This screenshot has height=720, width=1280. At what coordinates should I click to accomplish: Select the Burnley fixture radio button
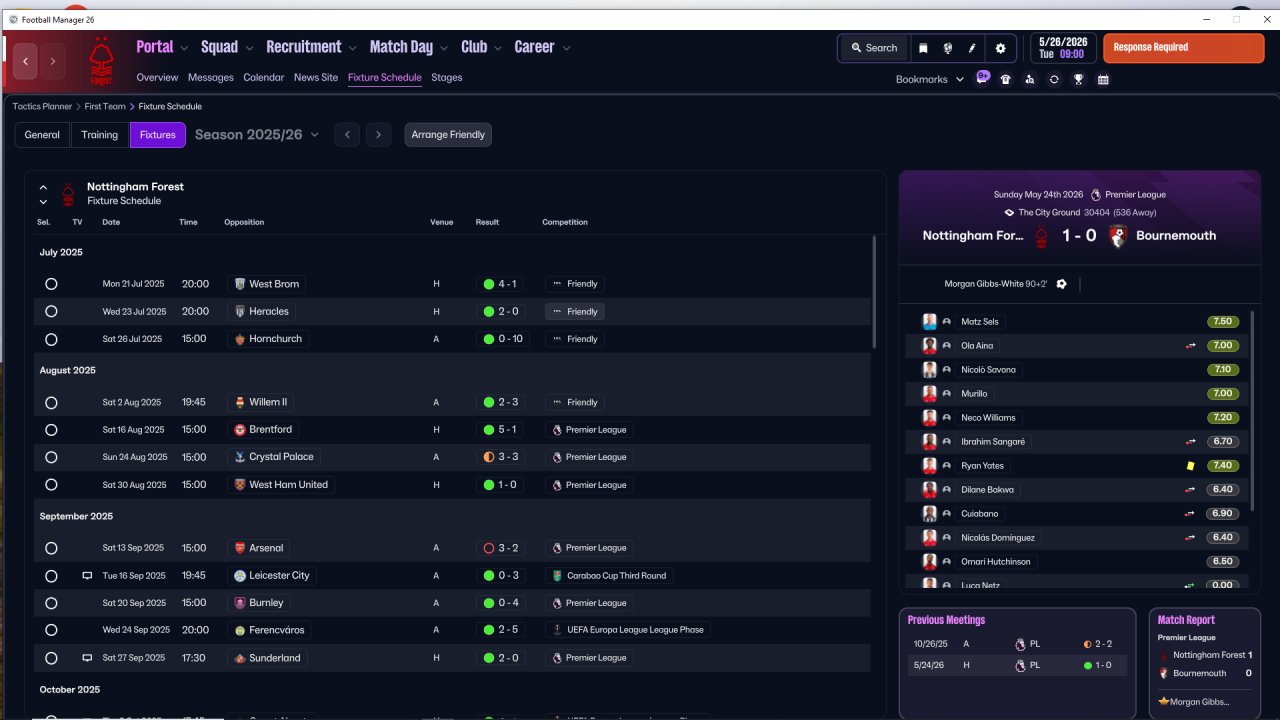51,603
